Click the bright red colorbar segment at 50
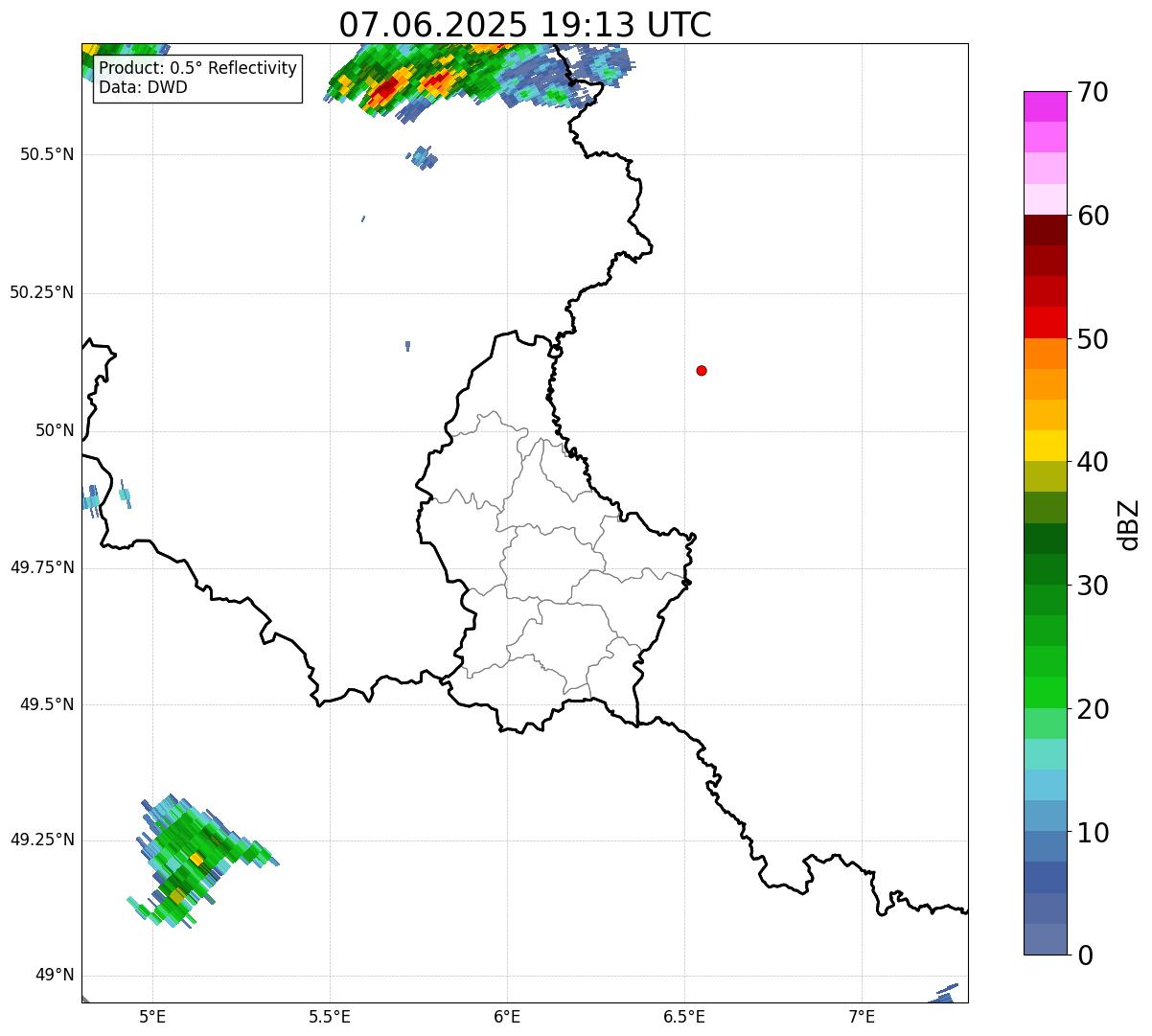Screen dimensions: 1152x1036 1045,323
